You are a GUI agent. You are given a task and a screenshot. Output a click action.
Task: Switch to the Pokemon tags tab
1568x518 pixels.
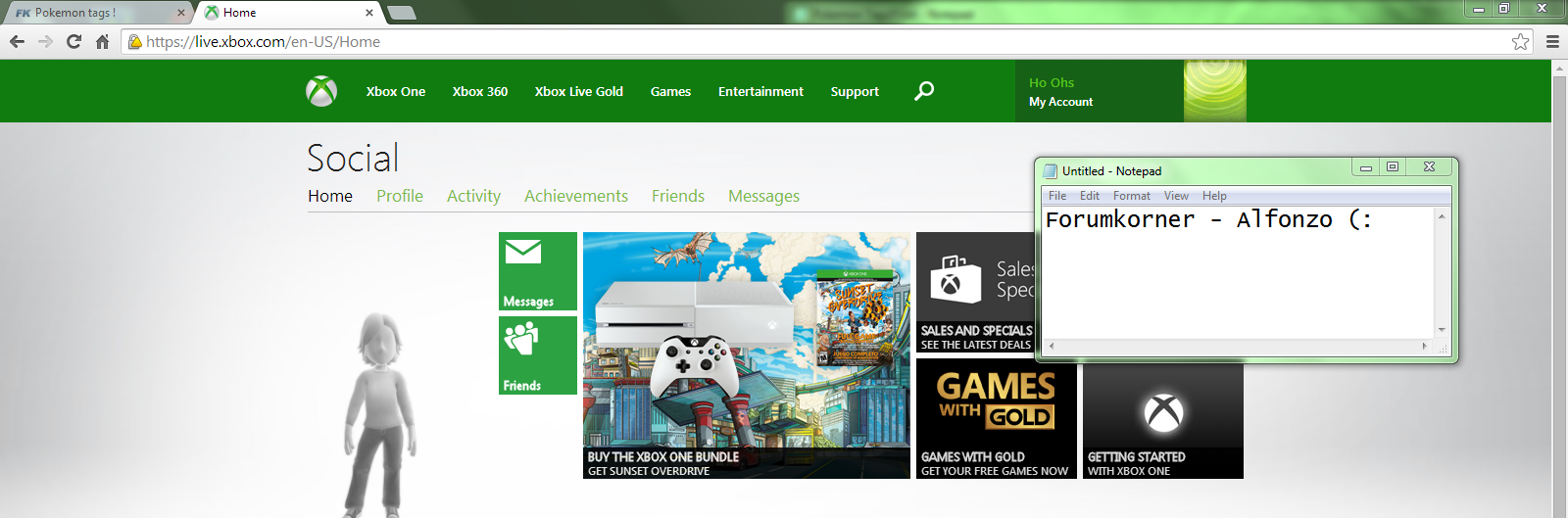click(98, 13)
